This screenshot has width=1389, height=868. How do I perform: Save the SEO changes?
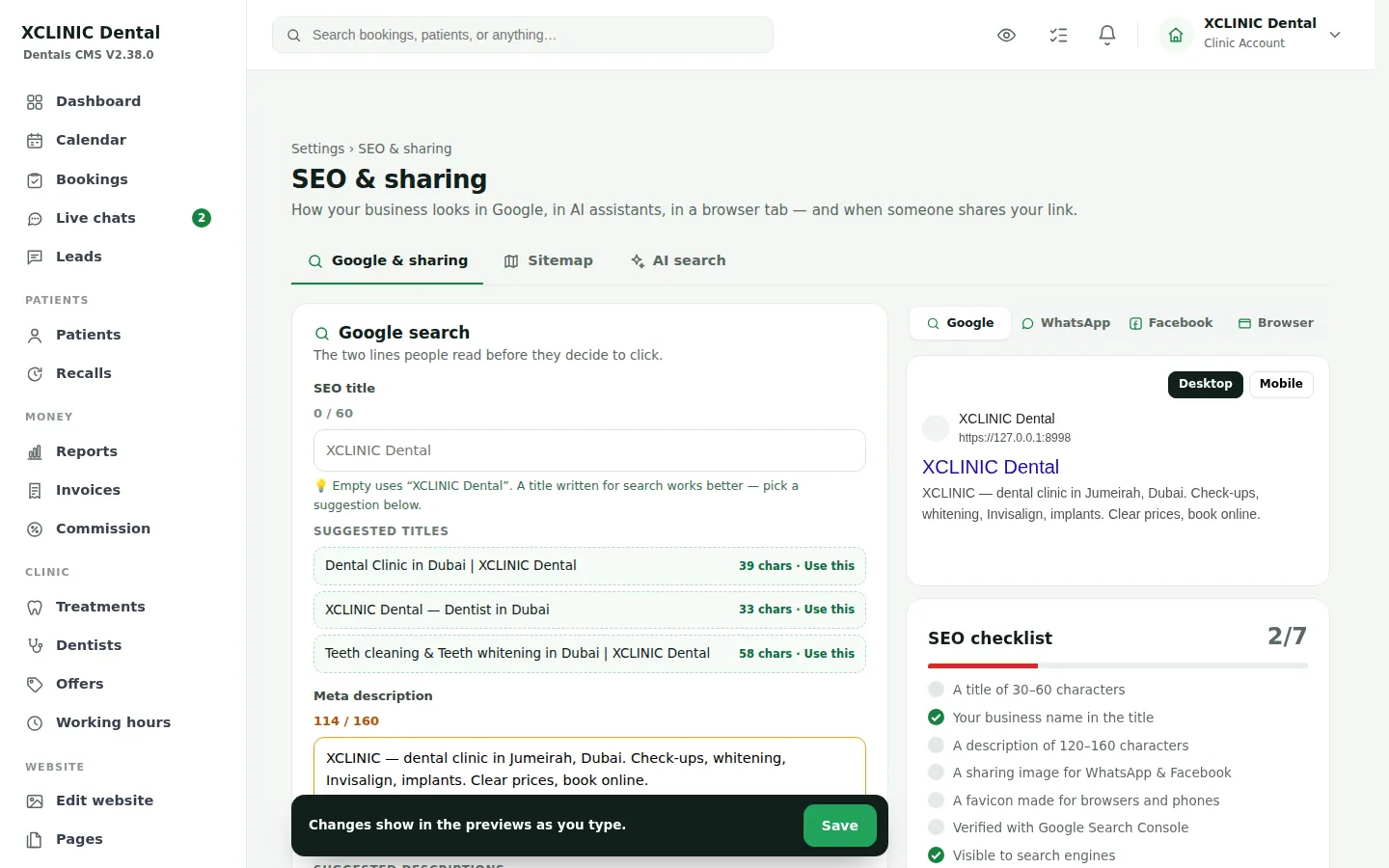(839, 826)
